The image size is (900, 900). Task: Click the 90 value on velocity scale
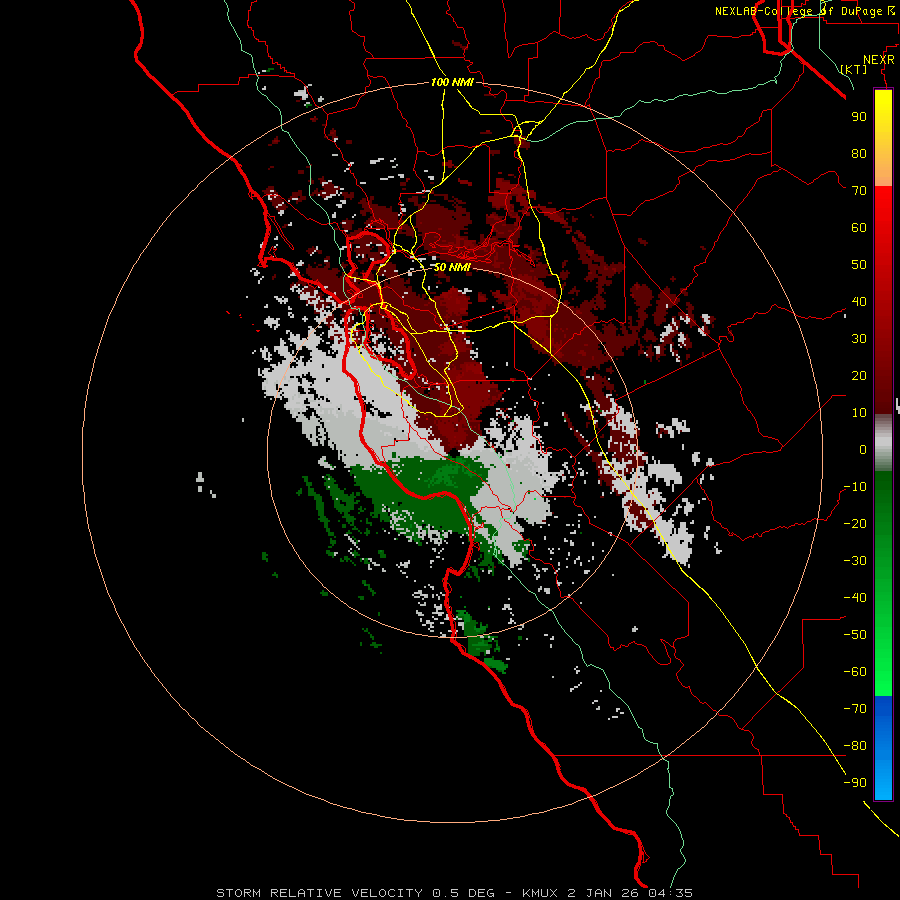pos(859,117)
